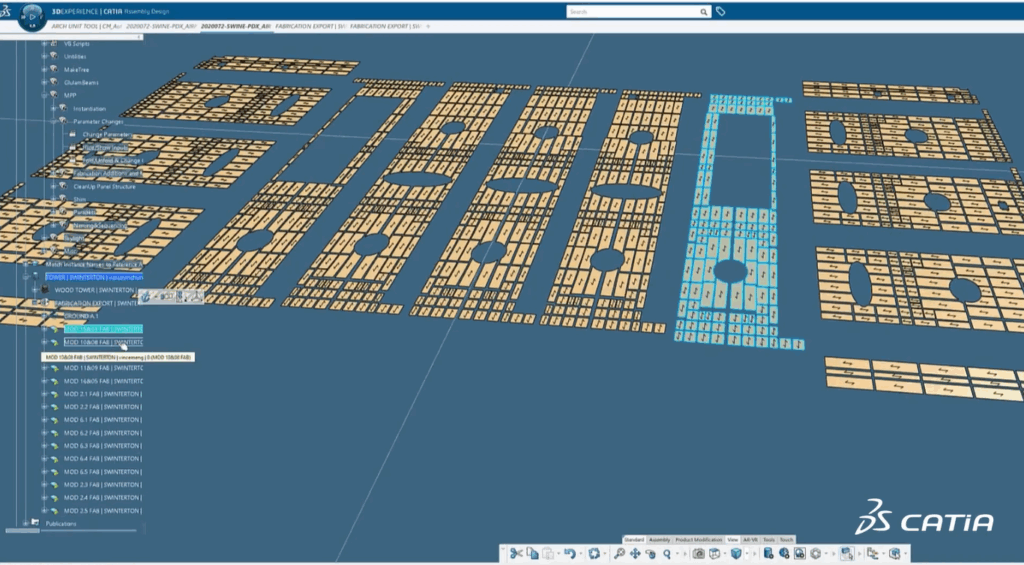Expand the MOD 2.1 FAB tree node
Viewport: 1024px width, 565px height.
(44, 407)
